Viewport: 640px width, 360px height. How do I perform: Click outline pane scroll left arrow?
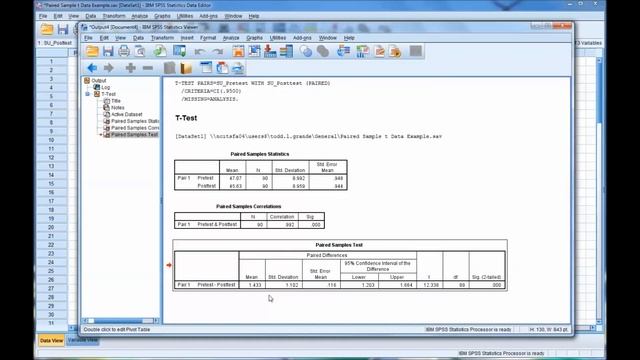[x=85, y=321]
